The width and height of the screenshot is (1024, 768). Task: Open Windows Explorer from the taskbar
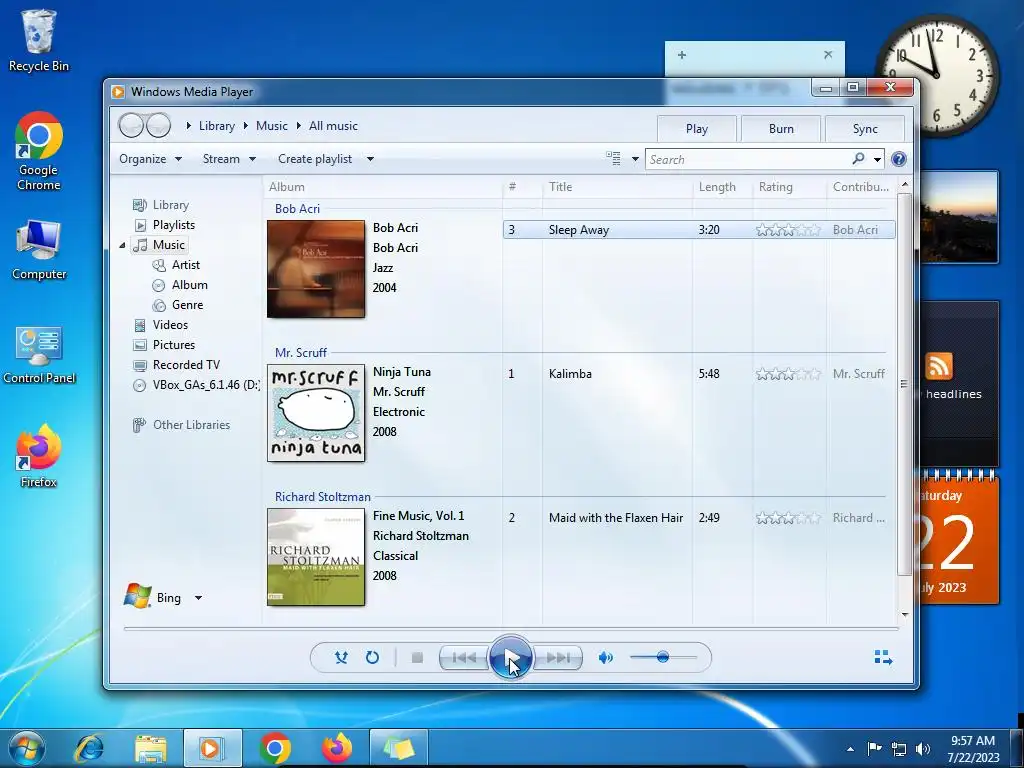click(x=150, y=748)
